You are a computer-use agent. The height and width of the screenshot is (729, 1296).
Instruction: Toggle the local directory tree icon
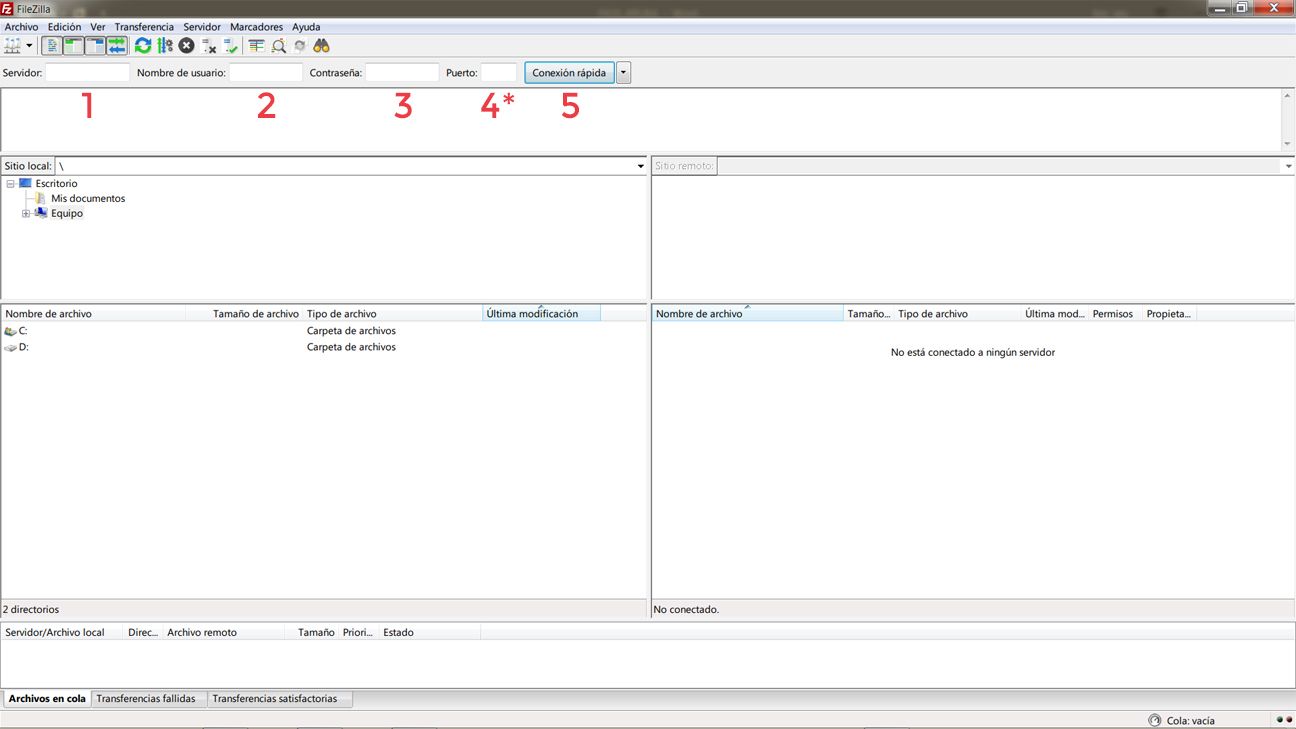pyautogui.click(x=73, y=46)
